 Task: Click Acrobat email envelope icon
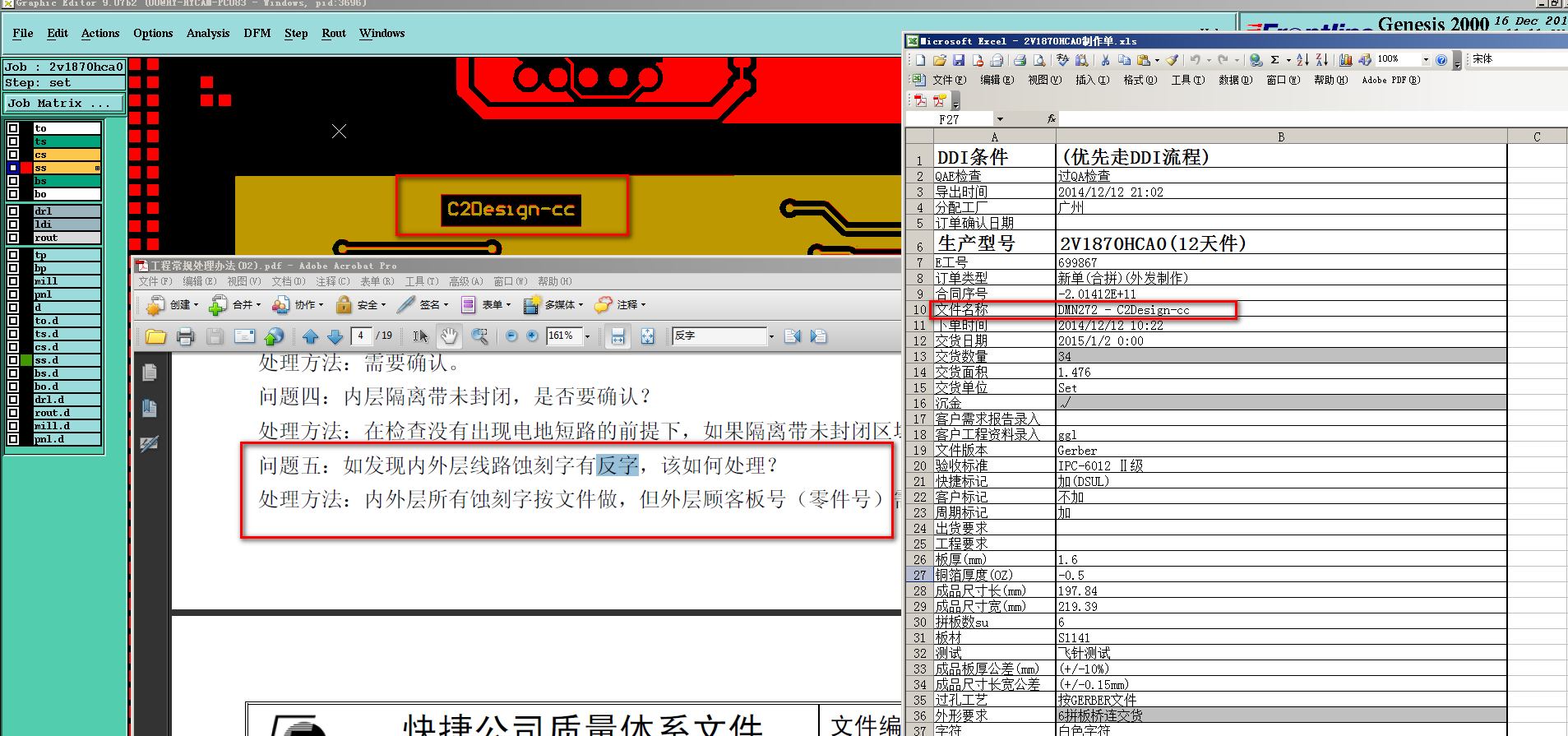click(244, 336)
